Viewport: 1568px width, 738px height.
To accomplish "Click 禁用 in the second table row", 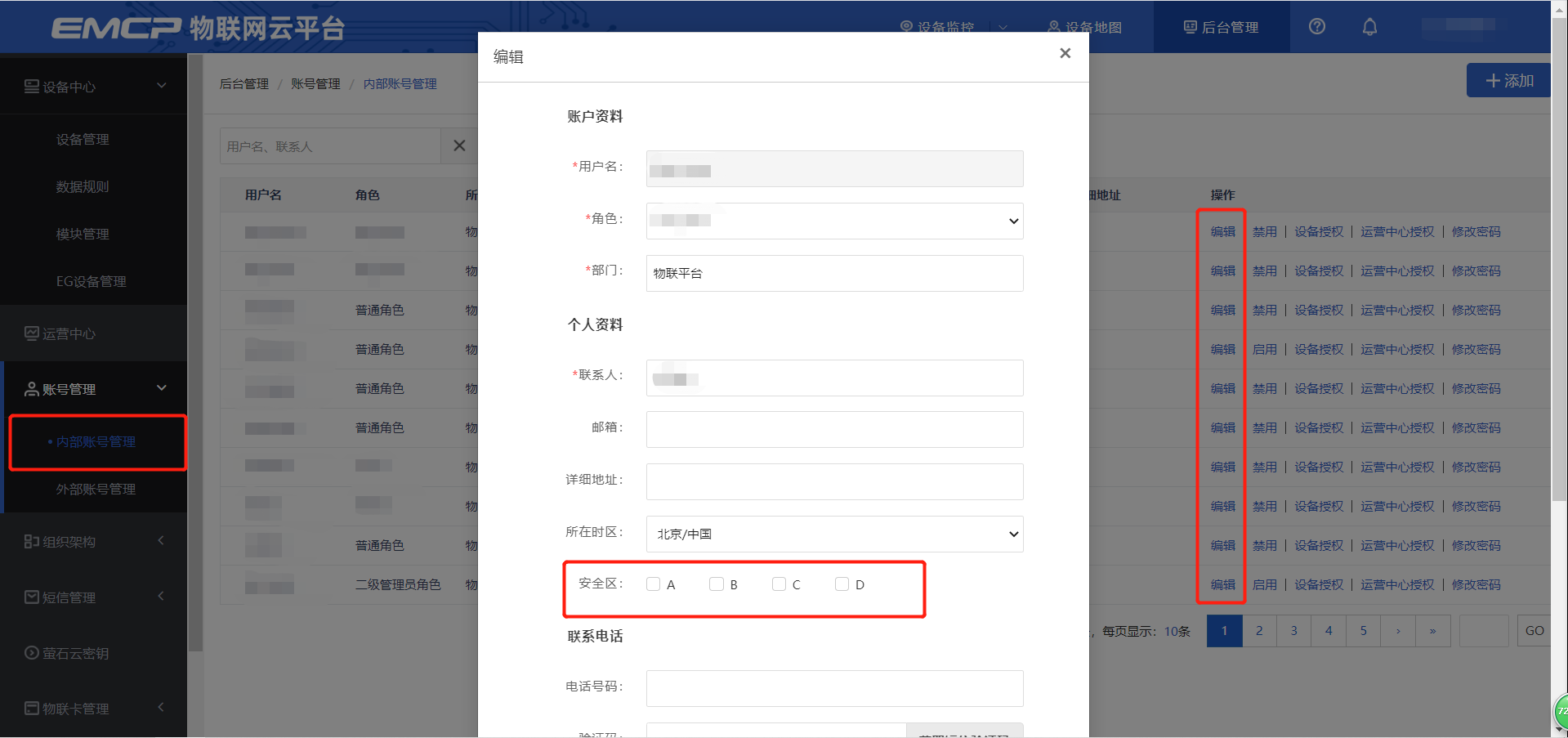I will [1265, 271].
